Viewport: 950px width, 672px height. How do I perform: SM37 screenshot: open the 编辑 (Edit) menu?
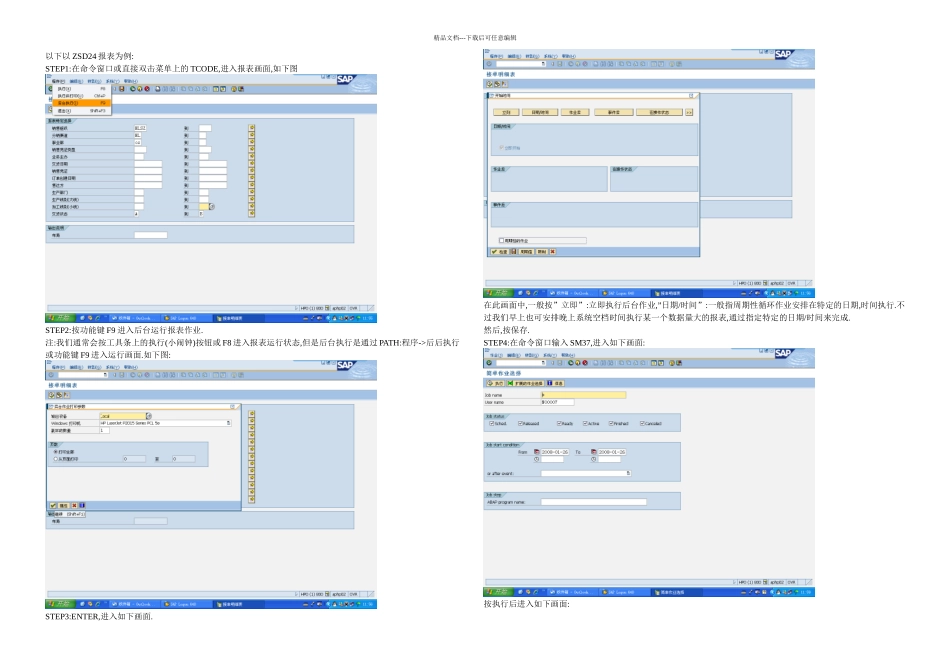point(514,355)
